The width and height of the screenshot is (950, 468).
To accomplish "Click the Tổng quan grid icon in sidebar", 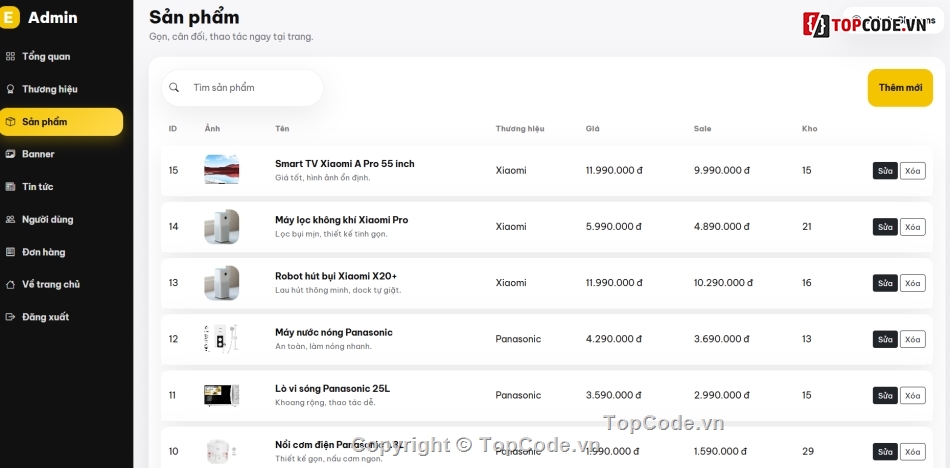I will pyautogui.click(x=10, y=56).
